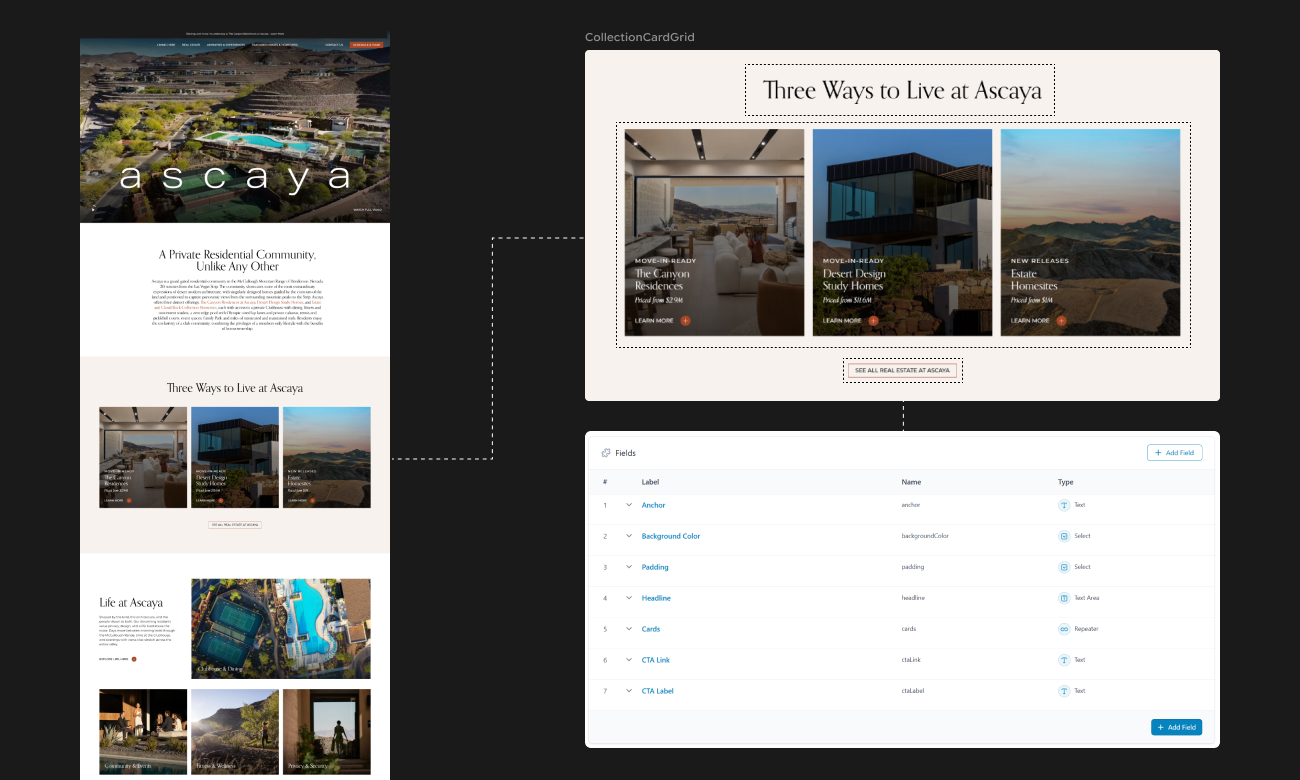Click the Three Ways to Live at Ascaya headline

point(902,91)
